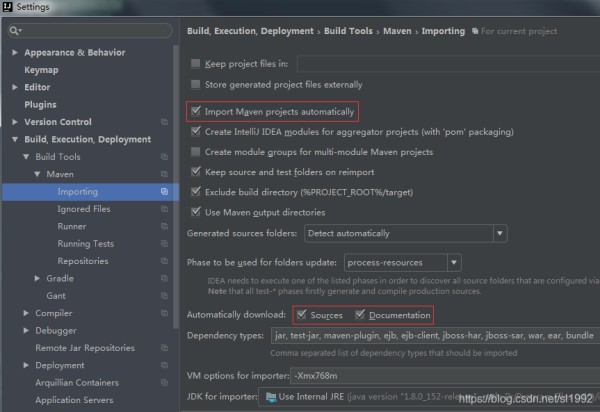Click the project-level icon beside Arquillian Containers
Viewport: 600px width, 412px height.
pos(164,383)
